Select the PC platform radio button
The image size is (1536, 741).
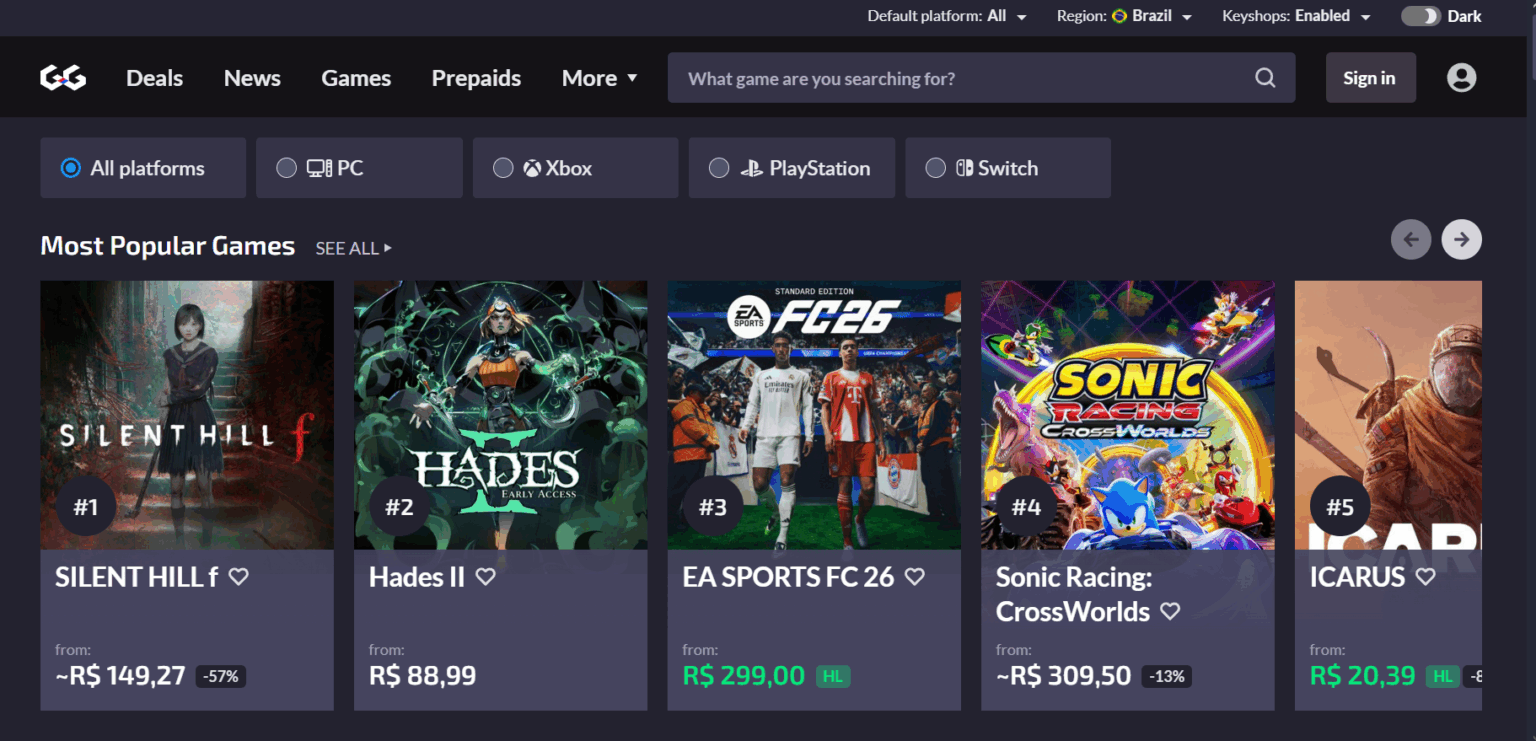(x=287, y=168)
